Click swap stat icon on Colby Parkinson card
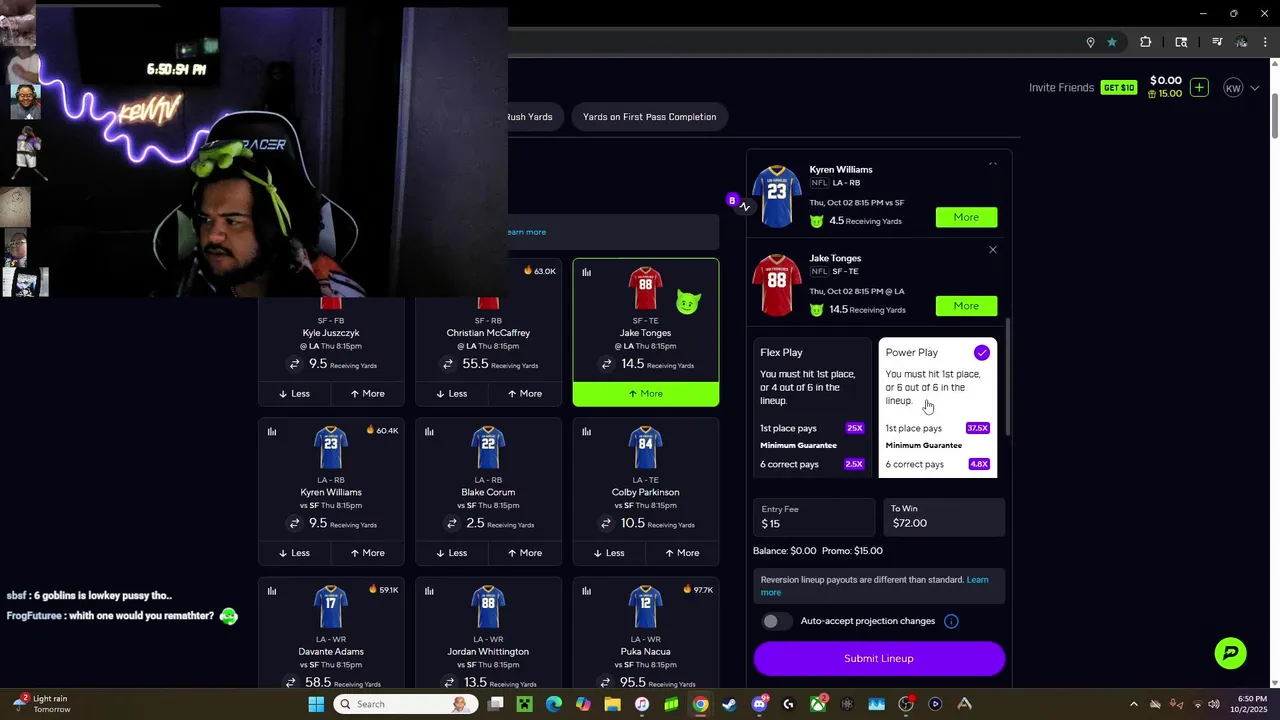Image resolution: width=1280 pixels, height=720 pixels. point(605,523)
